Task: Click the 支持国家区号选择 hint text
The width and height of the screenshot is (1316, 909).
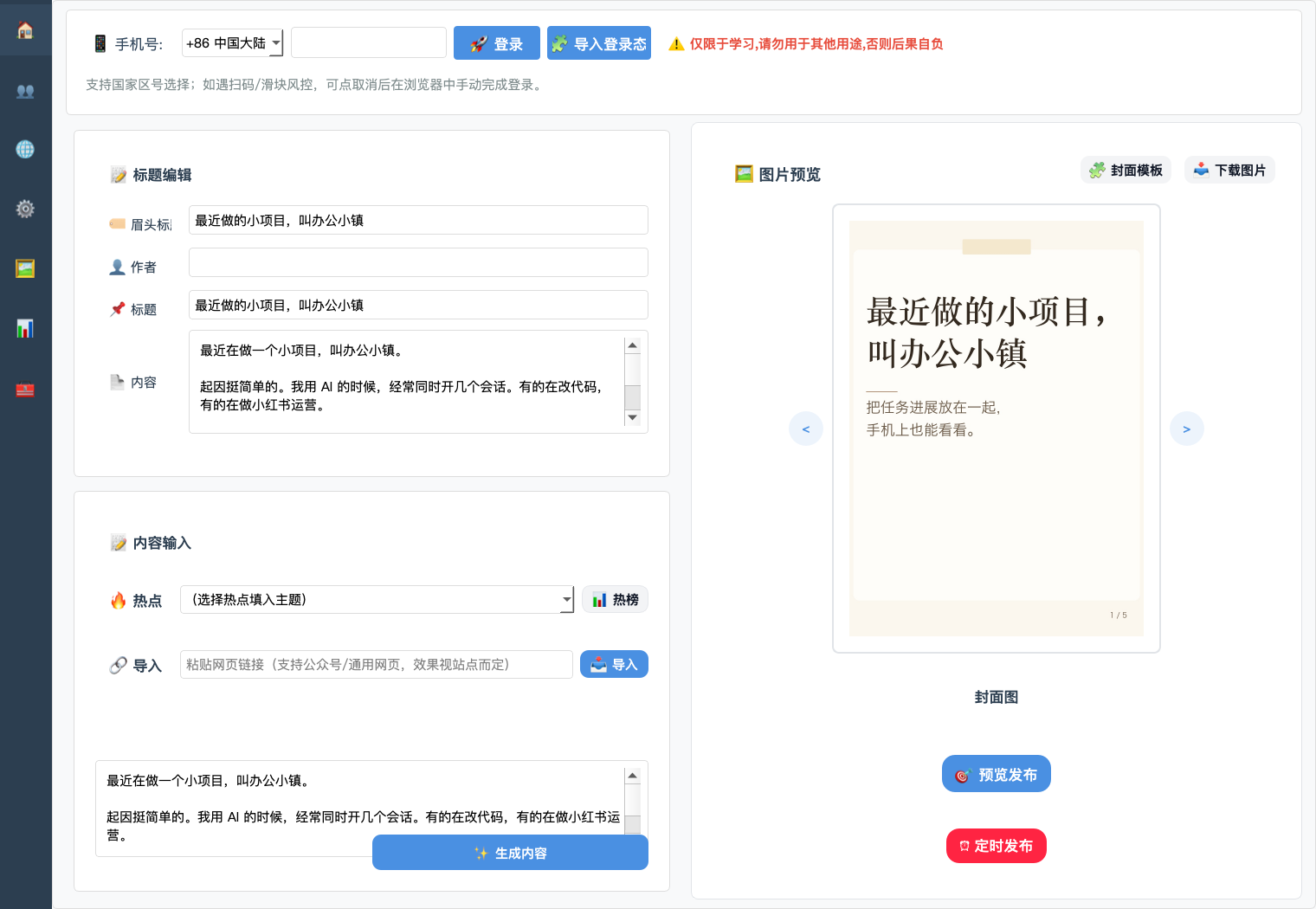Action: point(316,85)
